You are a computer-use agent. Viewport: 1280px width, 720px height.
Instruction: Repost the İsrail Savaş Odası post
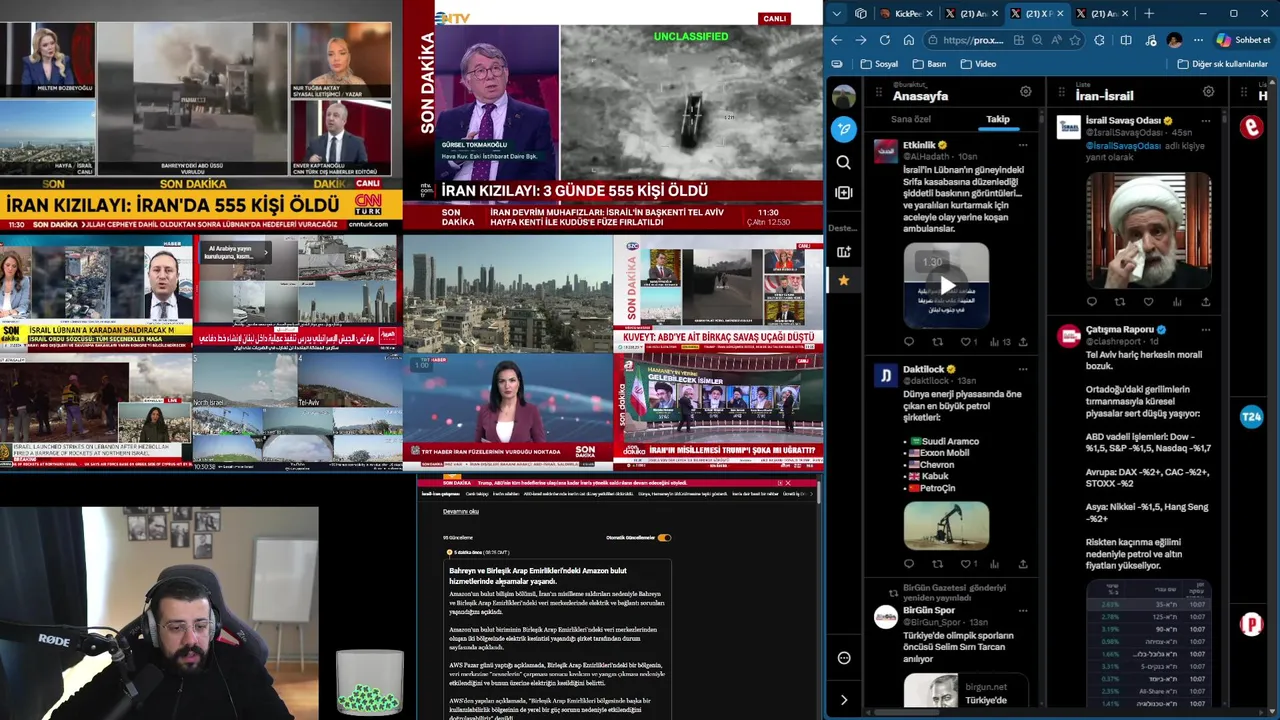(1119, 302)
